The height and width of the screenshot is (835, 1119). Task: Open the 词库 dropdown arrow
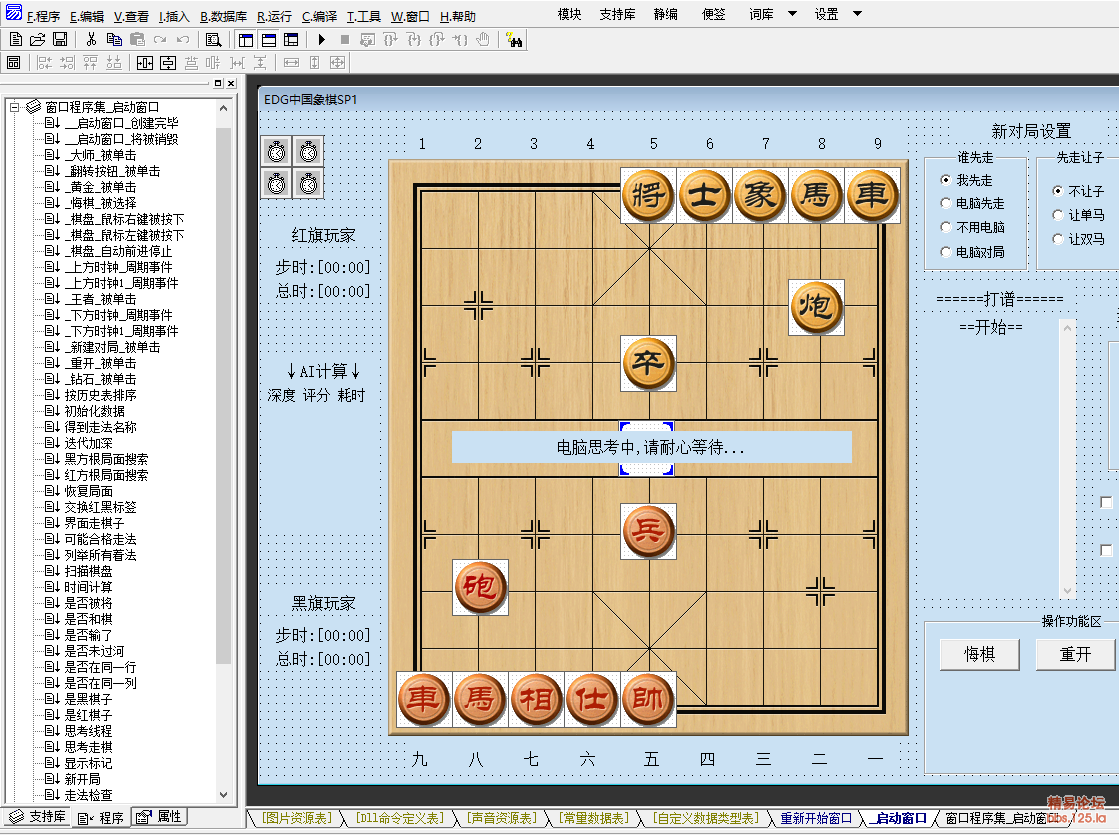pyautogui.click(x=792, y=14)
